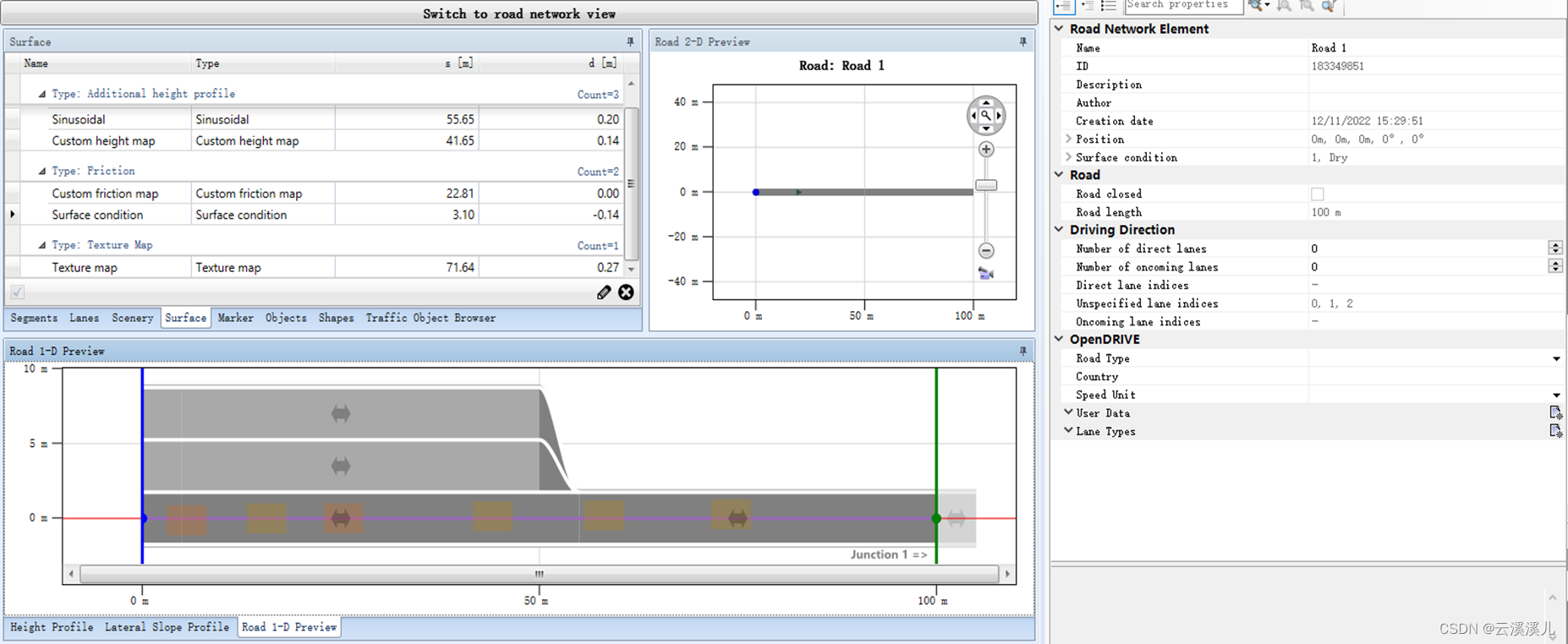Click find next magnifier icon
This screenshot has width=1568, height=644.
point(1284,6)
